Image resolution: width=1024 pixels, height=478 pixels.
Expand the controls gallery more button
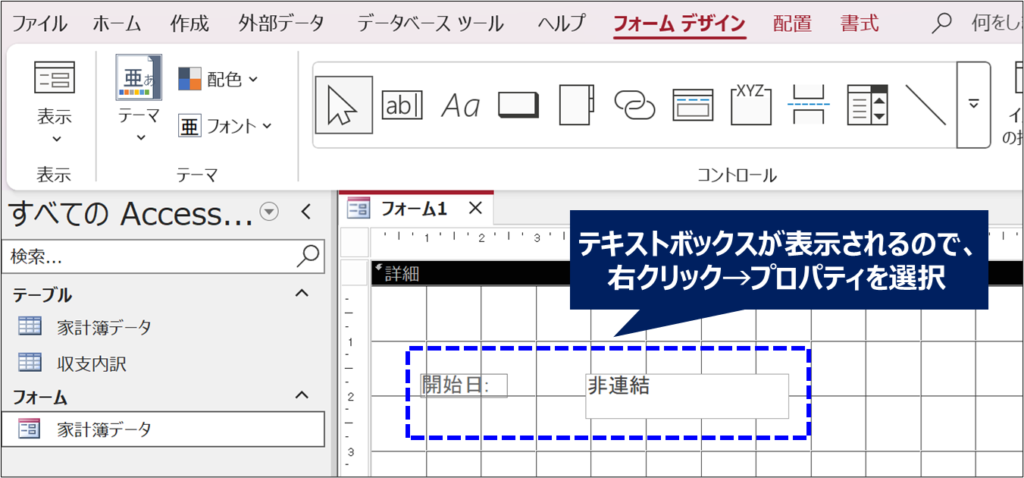[973, 104]
